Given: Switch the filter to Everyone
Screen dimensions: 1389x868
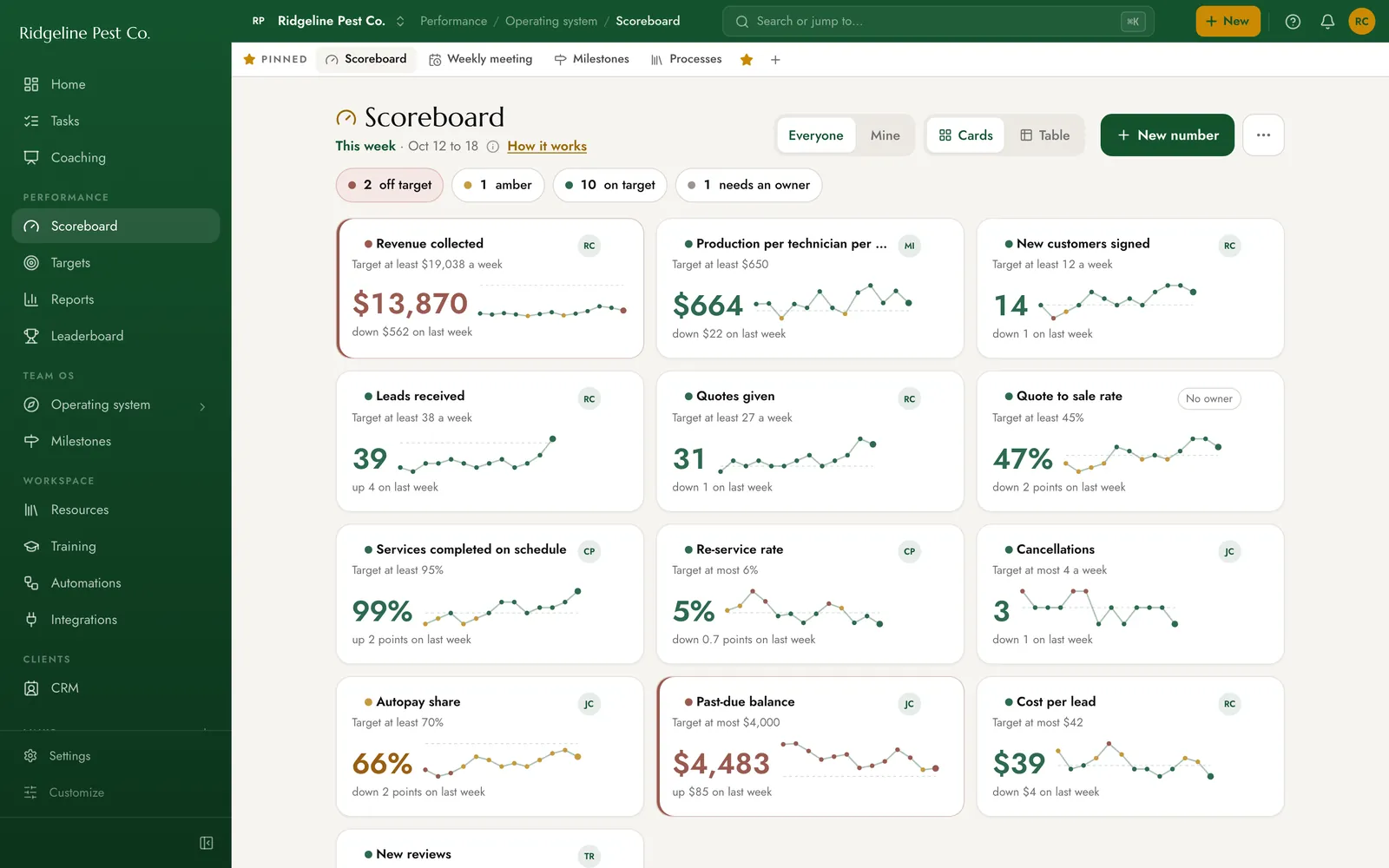Looking at the screenshot, I should tap(816, 135).
